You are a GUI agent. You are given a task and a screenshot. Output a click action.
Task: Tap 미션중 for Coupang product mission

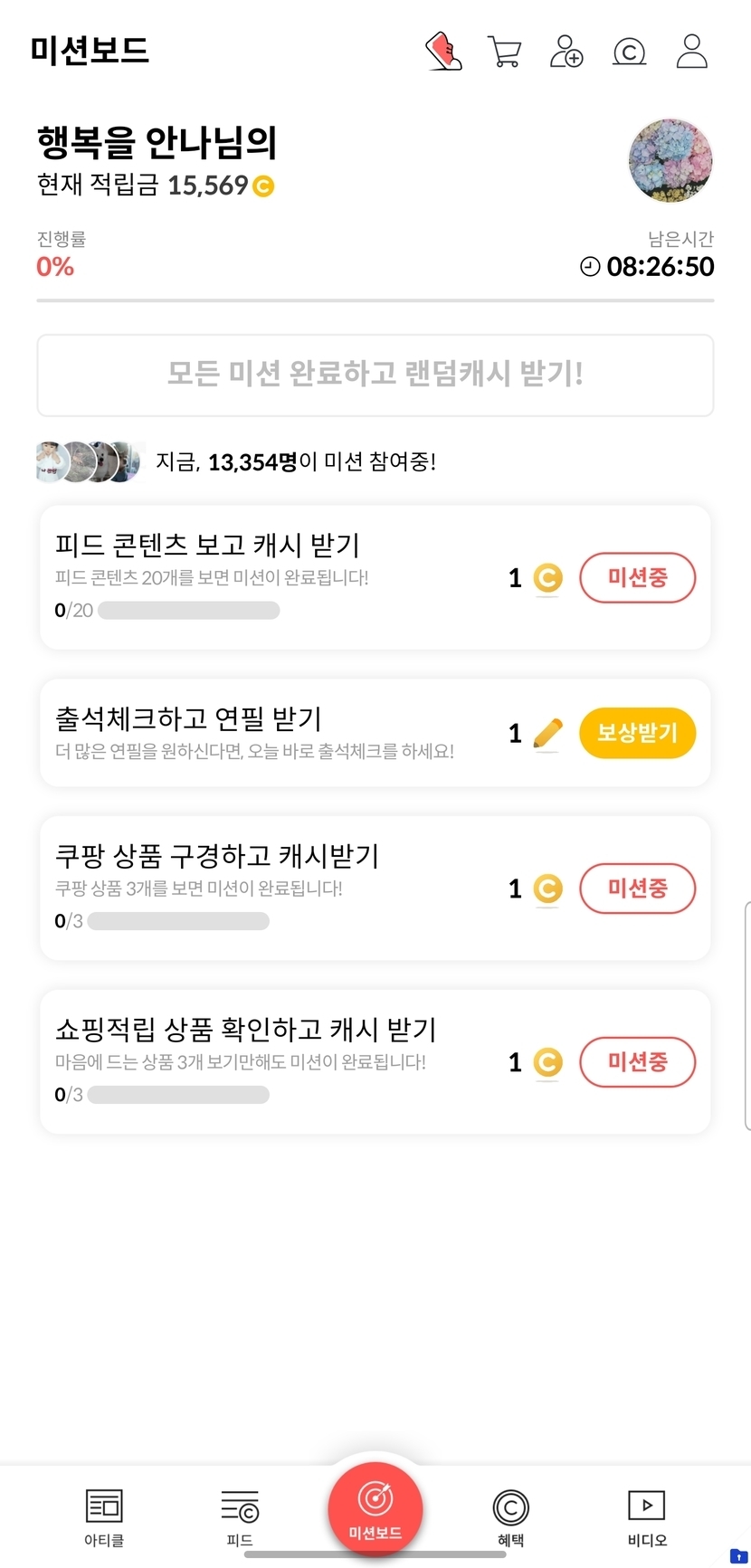pyautogui.click(x=637, y=889)
